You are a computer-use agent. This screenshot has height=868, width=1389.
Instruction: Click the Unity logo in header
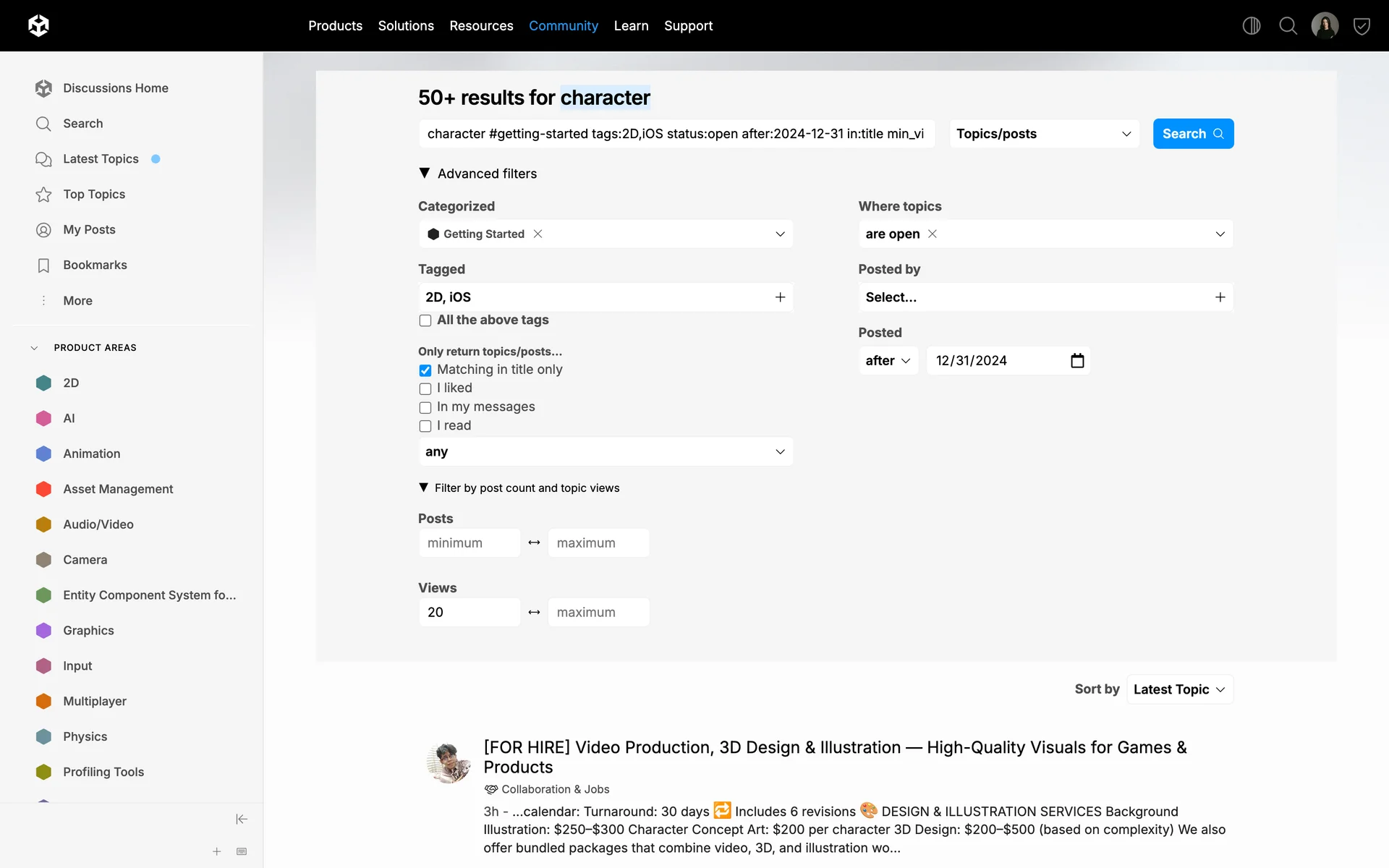38,25
